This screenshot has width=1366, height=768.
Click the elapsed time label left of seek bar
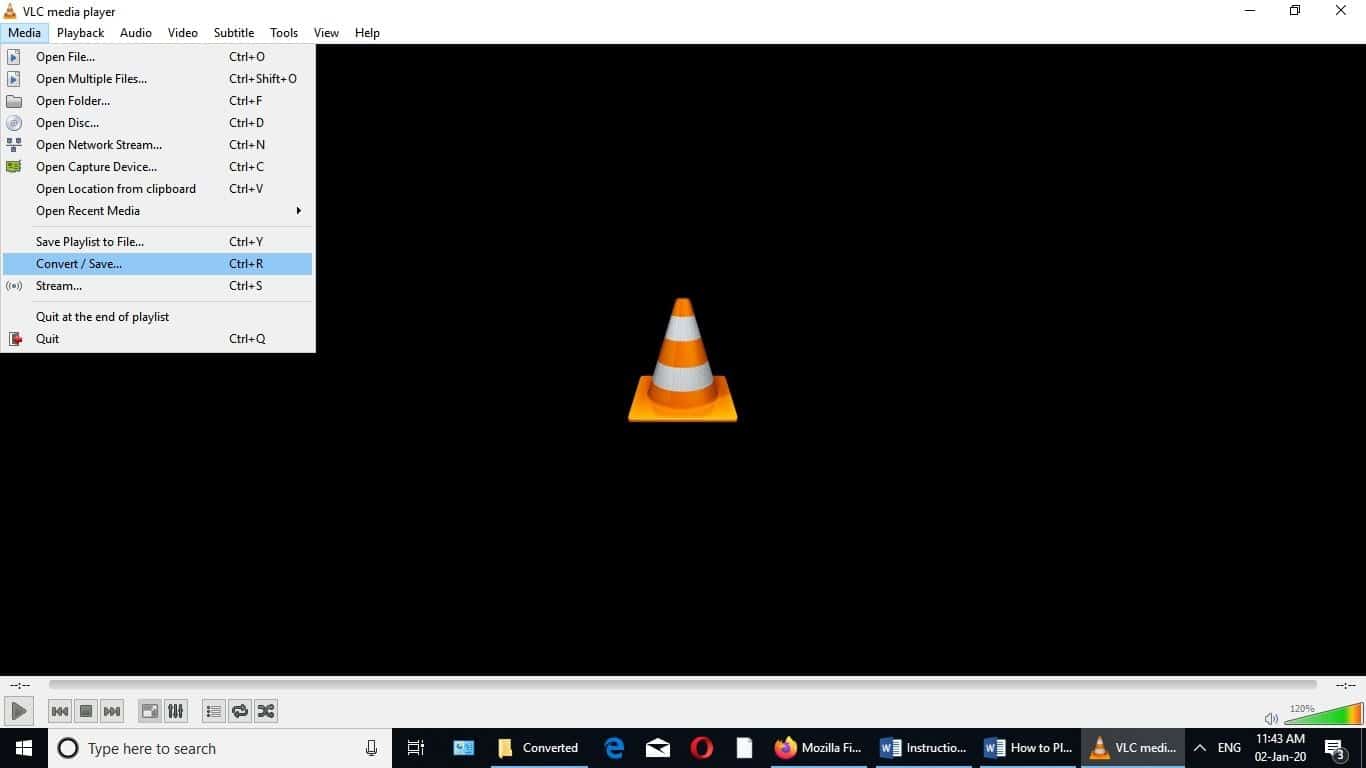tap(20, 685)
